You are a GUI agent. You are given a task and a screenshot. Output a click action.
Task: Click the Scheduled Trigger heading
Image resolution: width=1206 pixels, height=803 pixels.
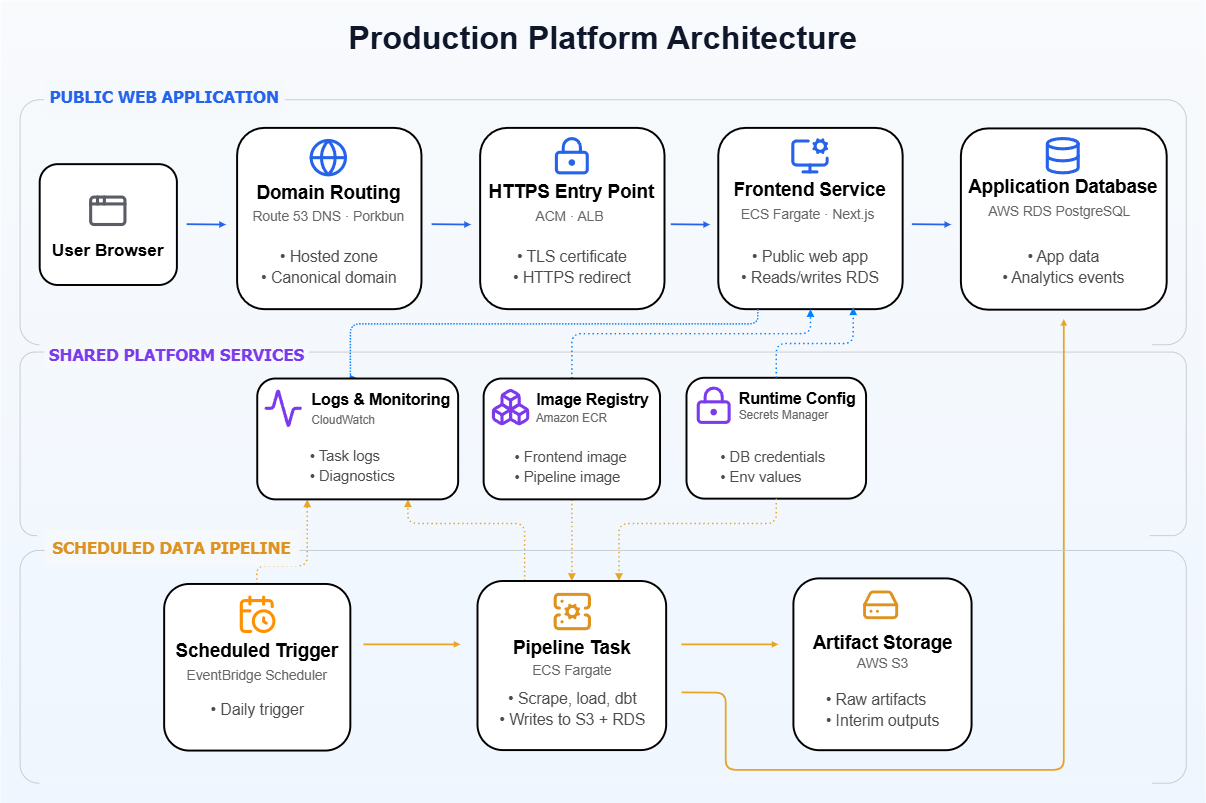[x=257, y=651]
